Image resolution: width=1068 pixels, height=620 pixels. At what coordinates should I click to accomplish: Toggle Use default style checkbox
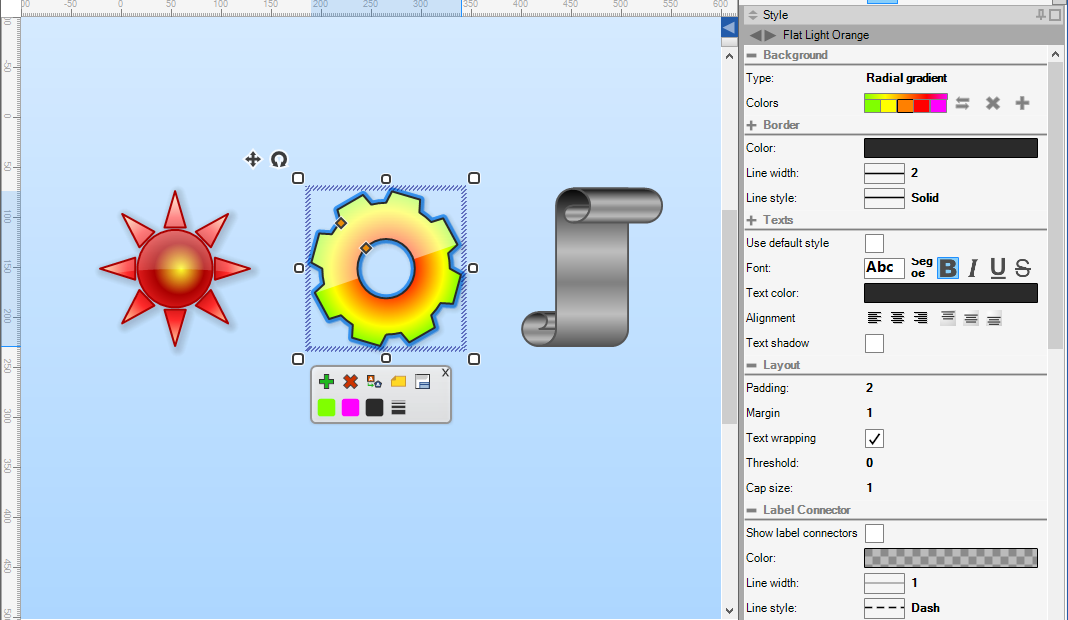click(874, 243)
